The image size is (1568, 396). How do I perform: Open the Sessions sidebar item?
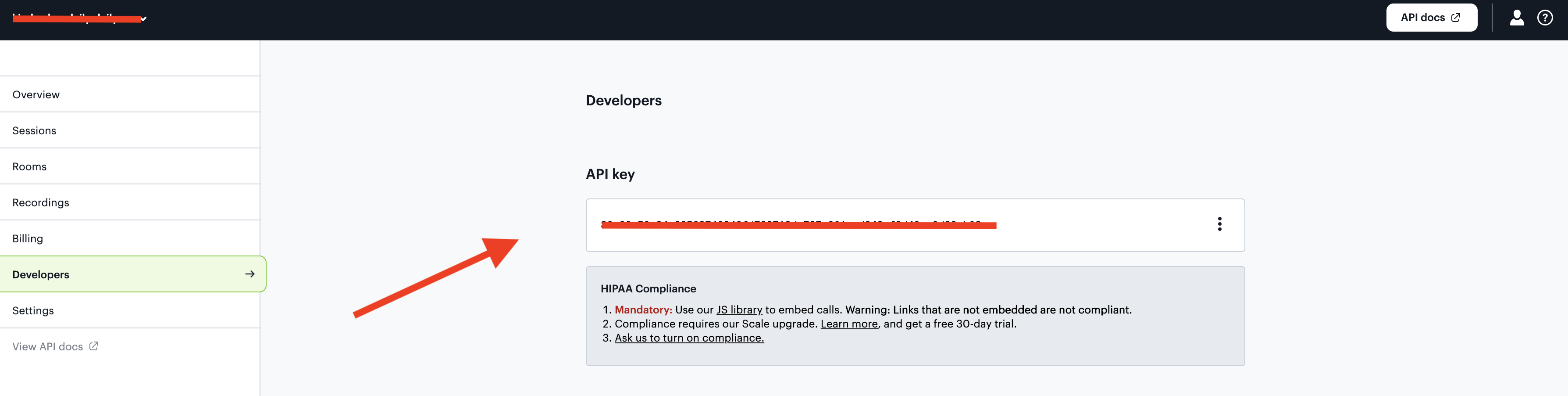[130, 130]
